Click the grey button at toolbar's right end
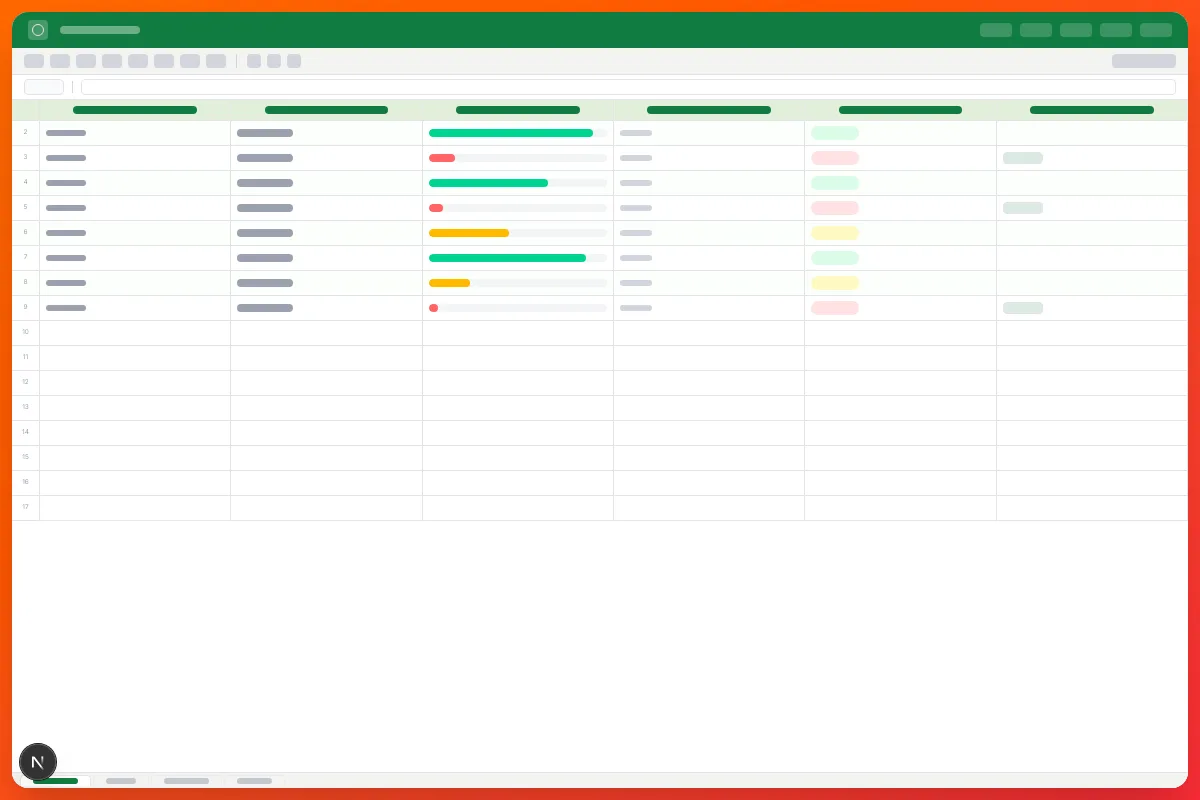 pyautogui.click(x=1144, y=61)
